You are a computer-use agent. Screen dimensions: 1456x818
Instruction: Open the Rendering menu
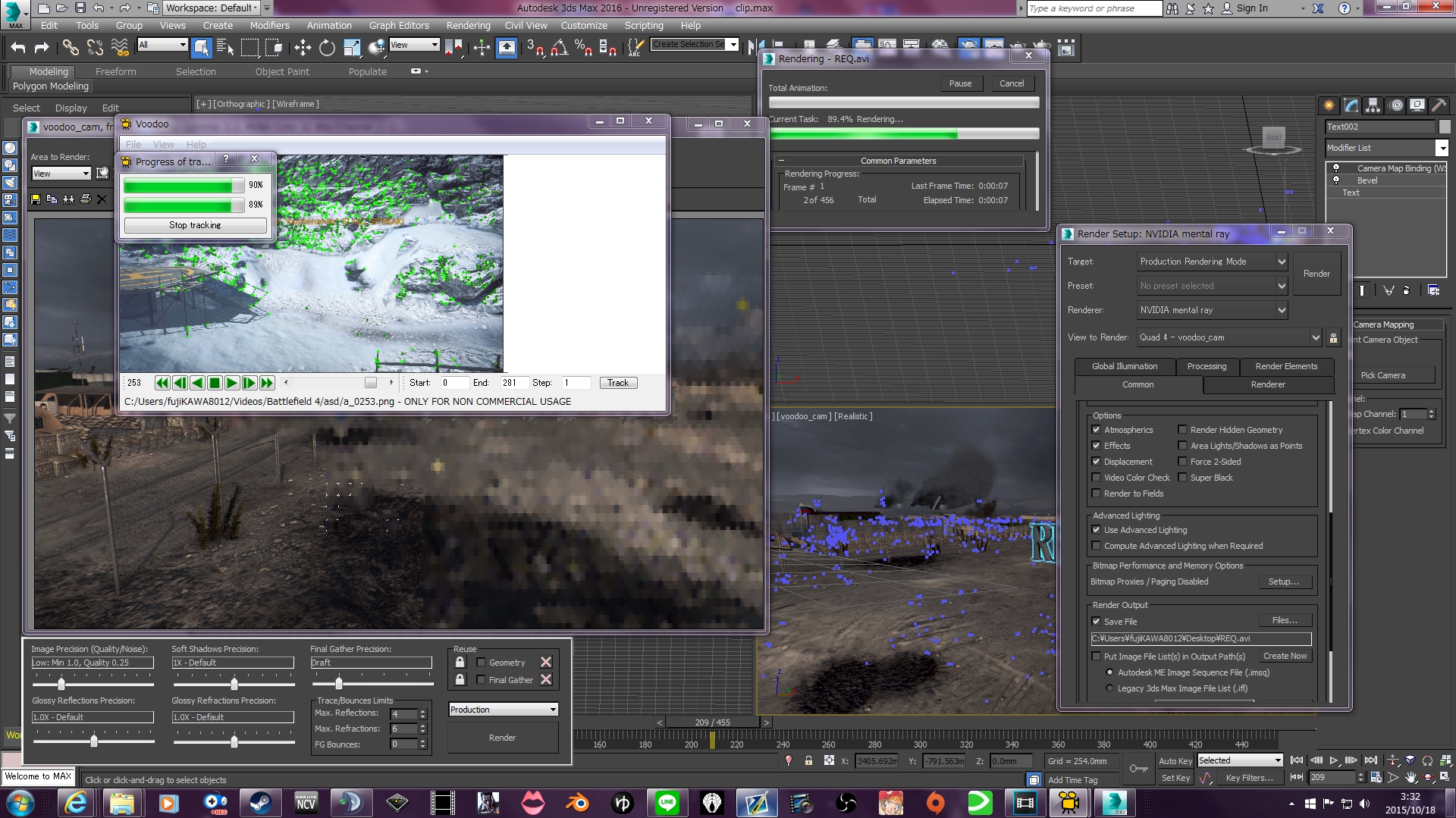tap(468, 25)
